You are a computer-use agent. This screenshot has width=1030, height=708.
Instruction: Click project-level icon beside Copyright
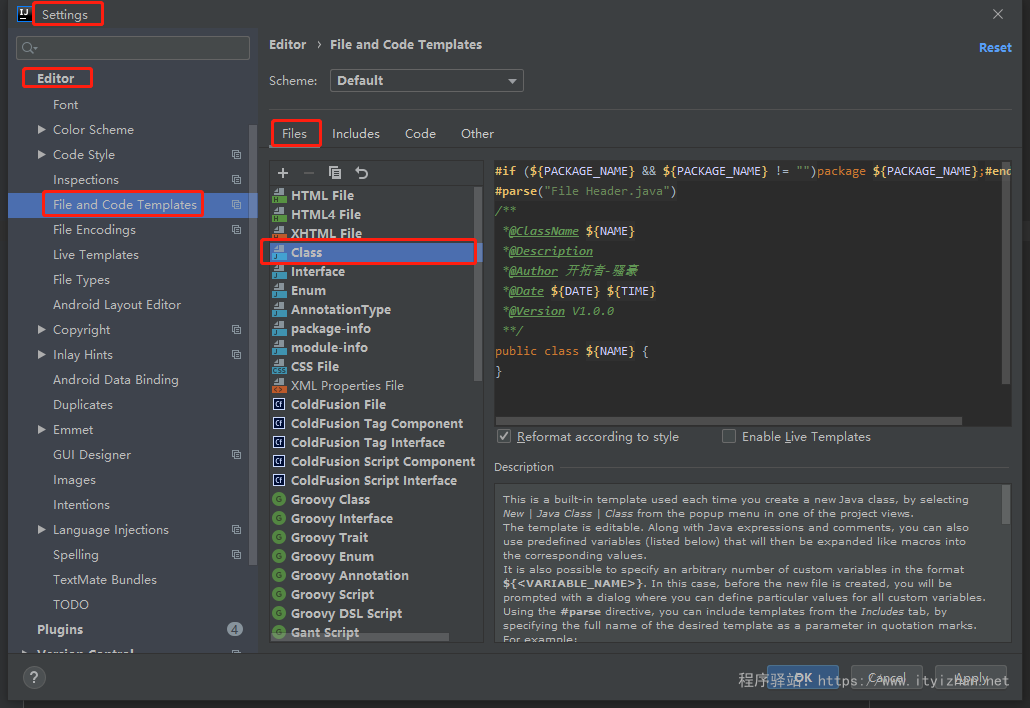point(236,330)
